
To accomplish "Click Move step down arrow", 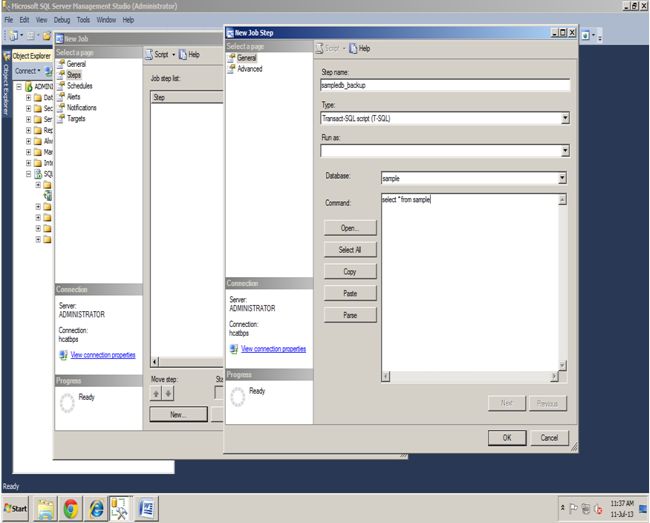I will tap(168, 393).
